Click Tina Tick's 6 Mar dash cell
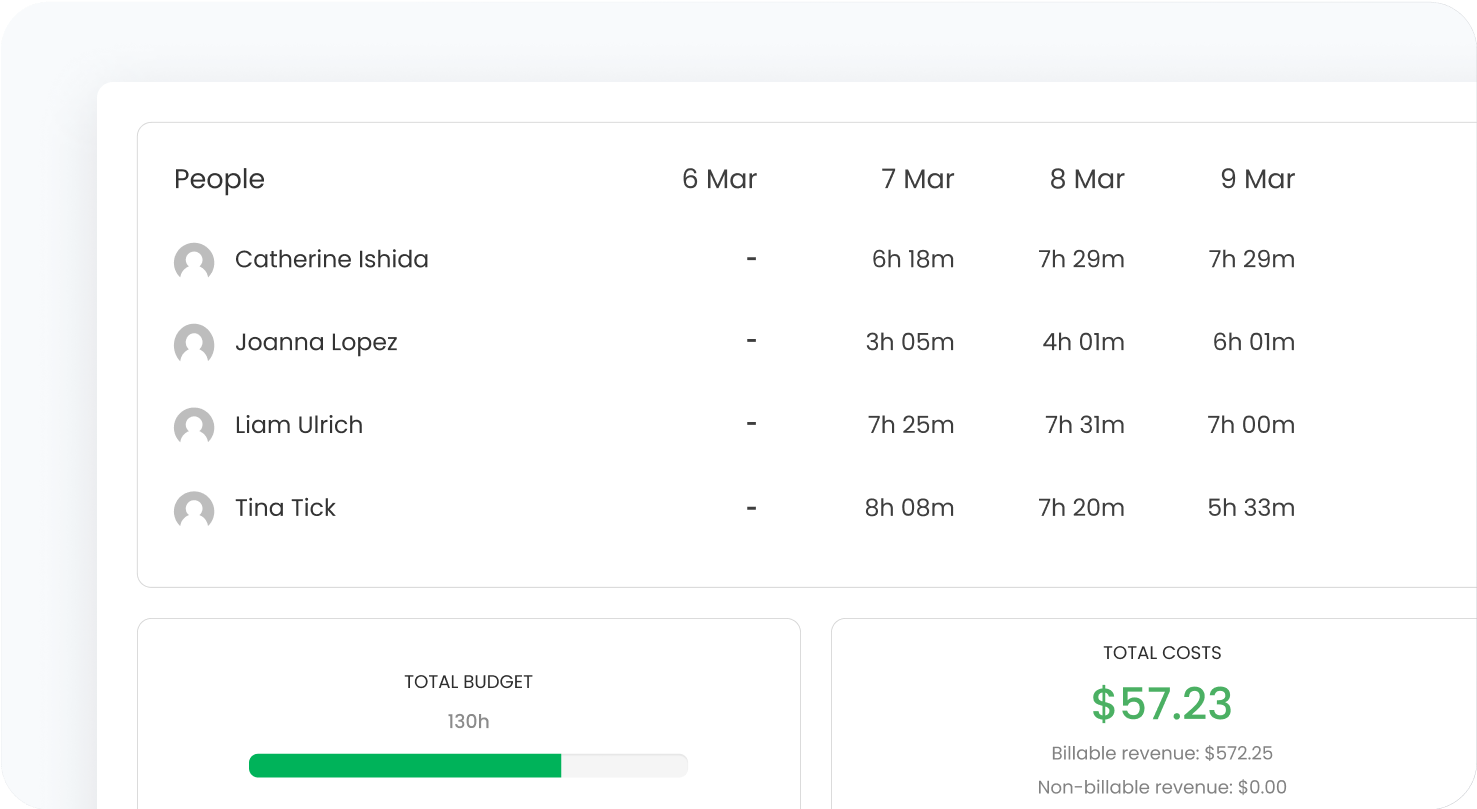Viewport: 1477px width, 809px height. 751,508
